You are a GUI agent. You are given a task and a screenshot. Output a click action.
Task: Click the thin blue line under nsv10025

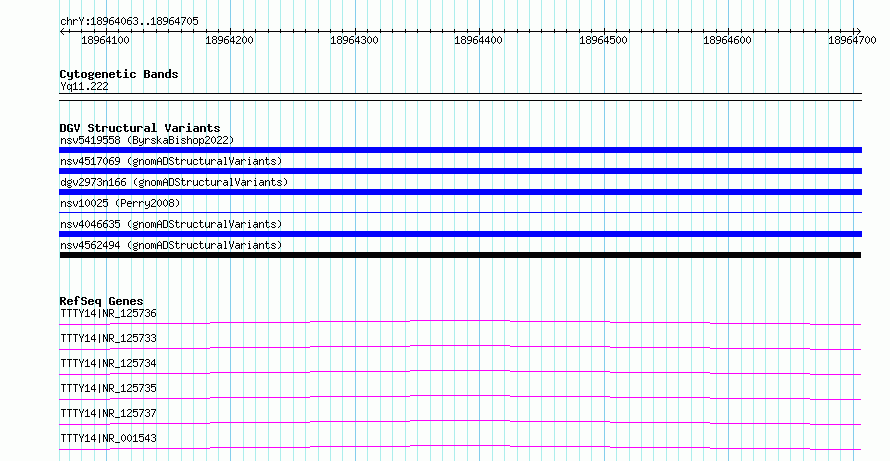(460, 213)
